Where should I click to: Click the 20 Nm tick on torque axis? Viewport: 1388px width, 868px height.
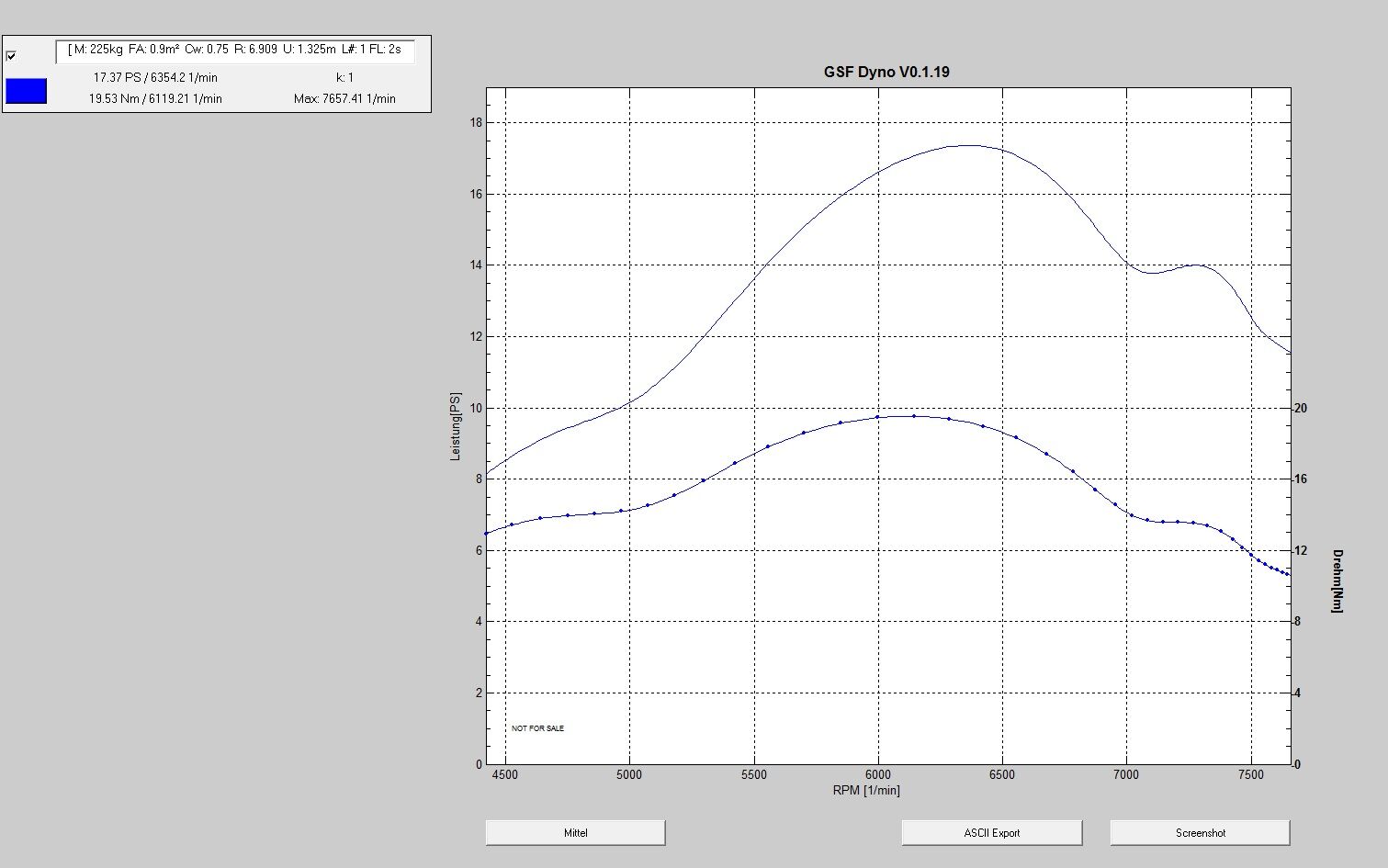click(x=1300, y=408)
